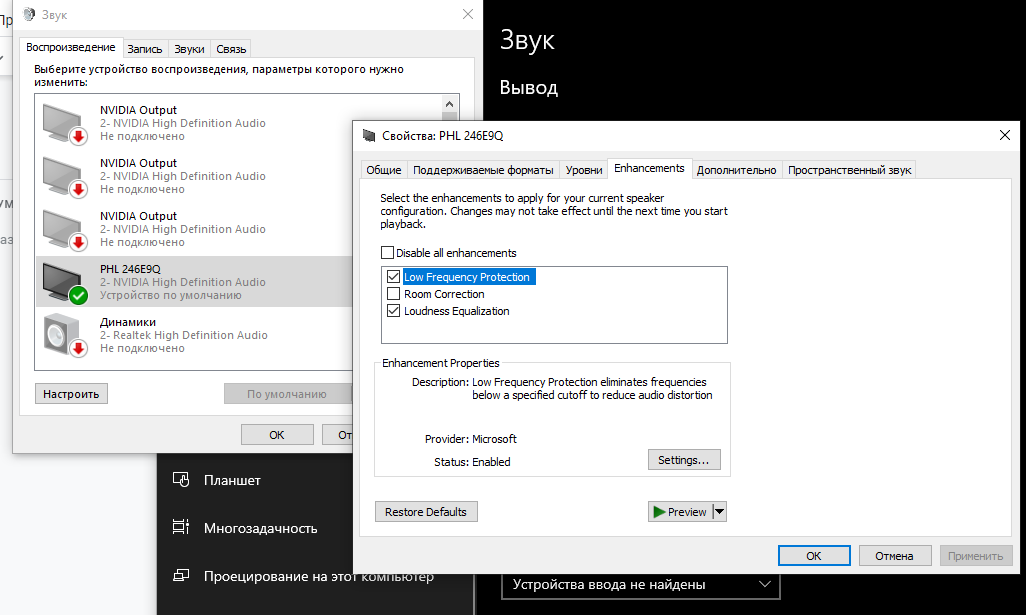Click the speaker icon in Звук title bar
The height and width of the screenshot is (615, 1026).
29,14
